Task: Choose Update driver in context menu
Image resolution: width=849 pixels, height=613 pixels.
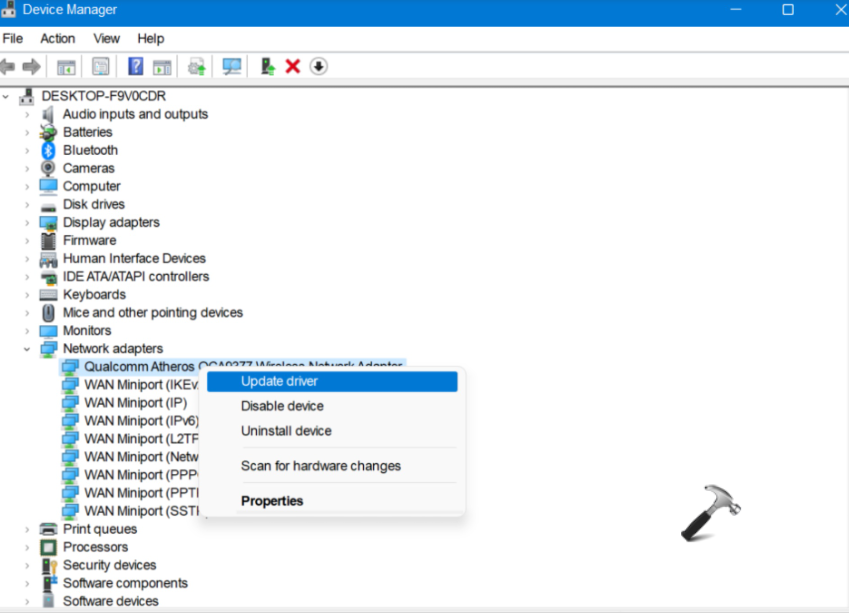Action: [332, 381]
